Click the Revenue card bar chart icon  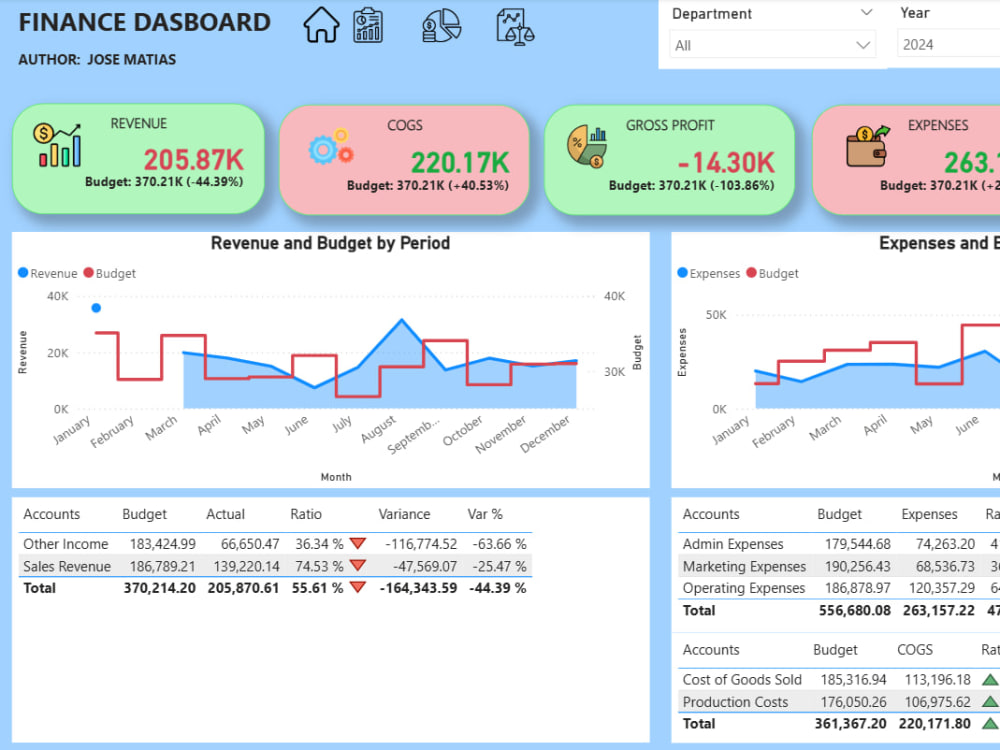pyautogui.click(x=57, y=145)
